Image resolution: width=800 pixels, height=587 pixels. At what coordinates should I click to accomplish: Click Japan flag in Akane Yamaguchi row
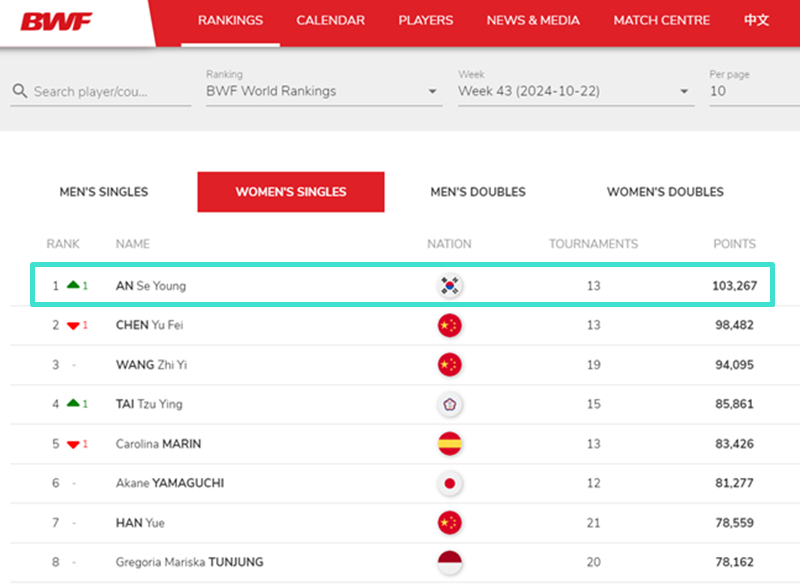450,483
